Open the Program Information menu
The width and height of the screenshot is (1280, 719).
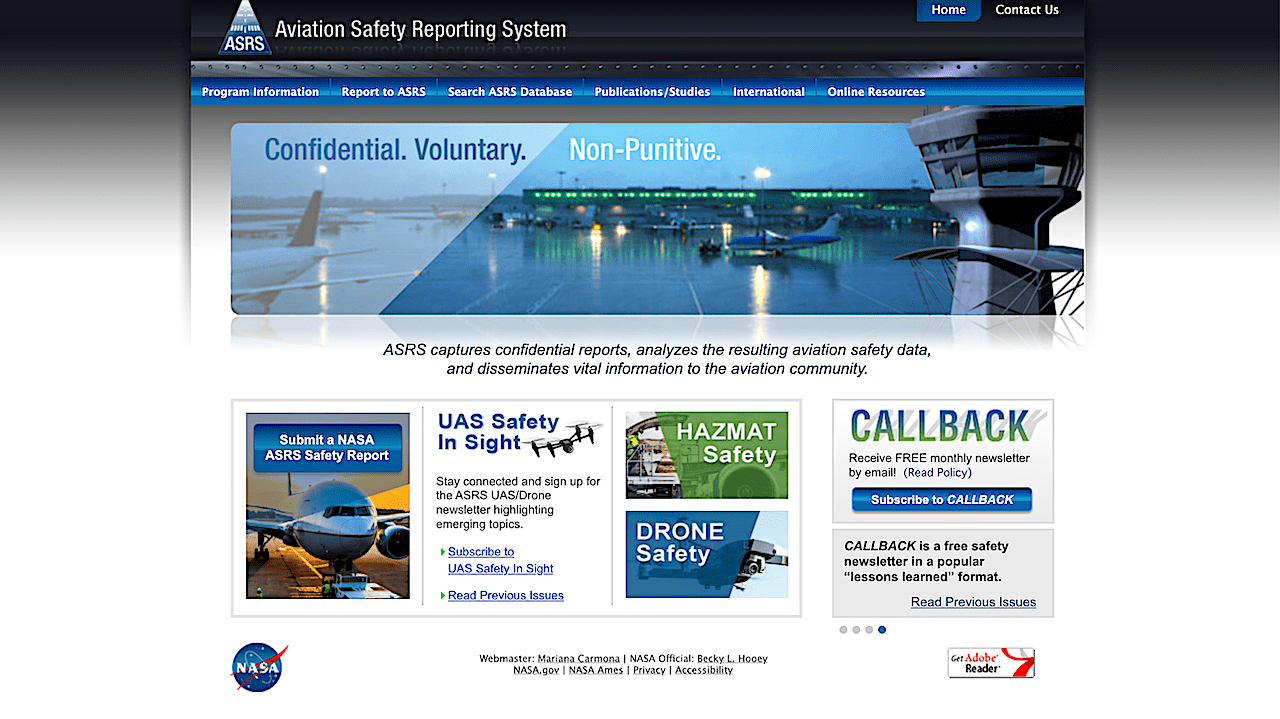(x=260, y=92)
